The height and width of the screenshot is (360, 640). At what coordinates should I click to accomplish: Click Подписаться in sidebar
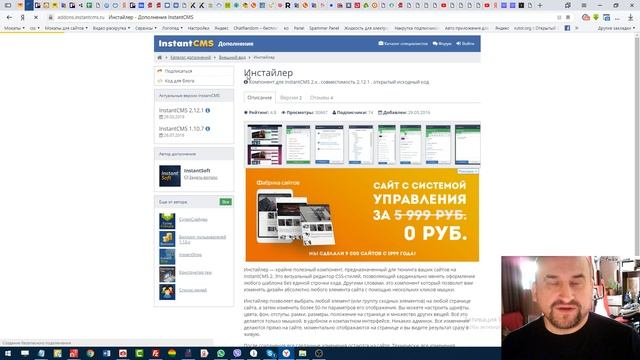pyautogui.click(x=178, y=71)
